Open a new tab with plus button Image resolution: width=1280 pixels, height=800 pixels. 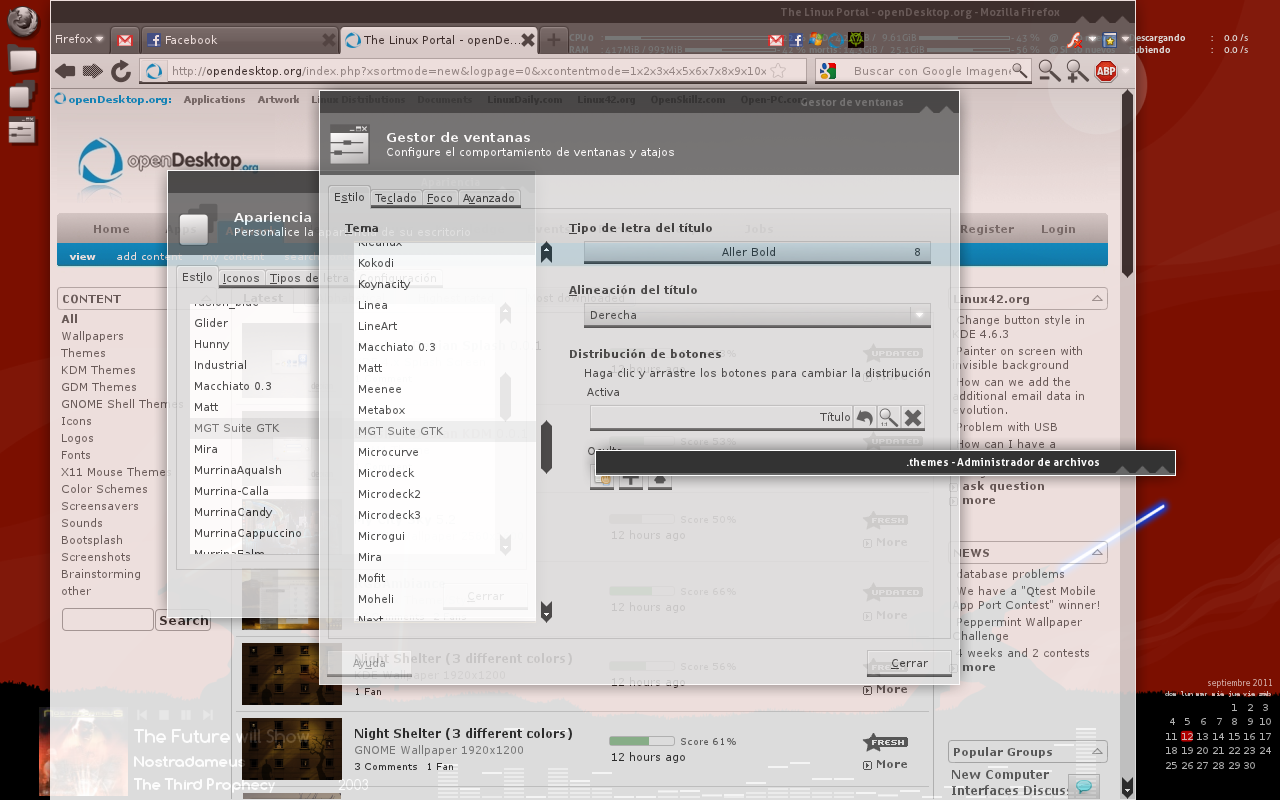pyautogui.click(x=553, y=40)
